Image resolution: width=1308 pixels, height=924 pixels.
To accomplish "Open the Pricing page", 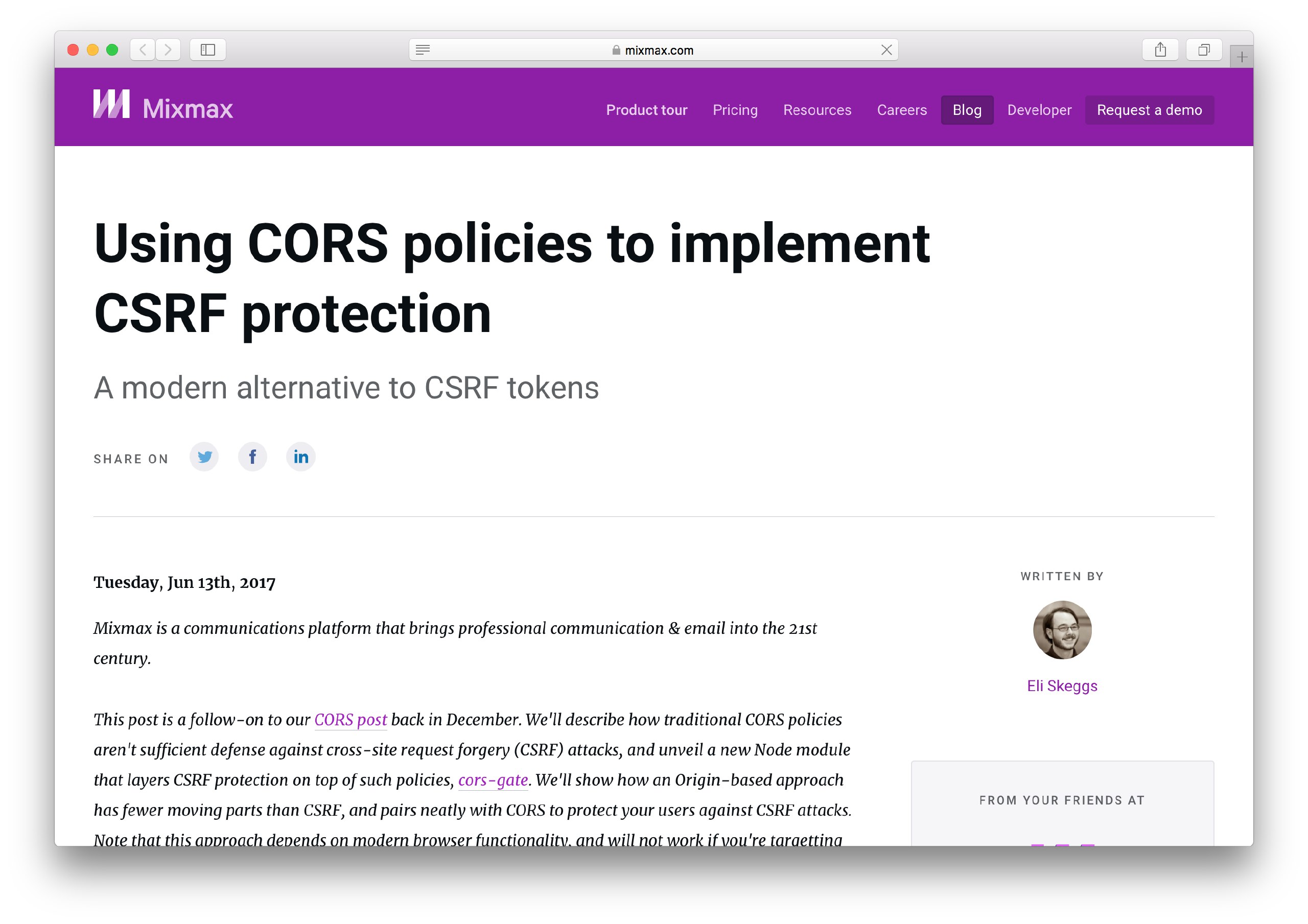I will pos(735,110).
